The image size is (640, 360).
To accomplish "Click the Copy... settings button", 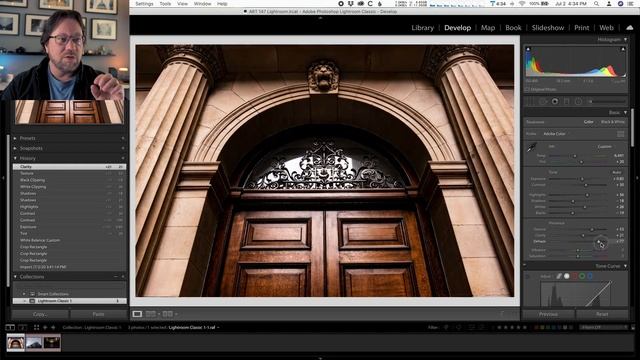I will tap(40, 314).
